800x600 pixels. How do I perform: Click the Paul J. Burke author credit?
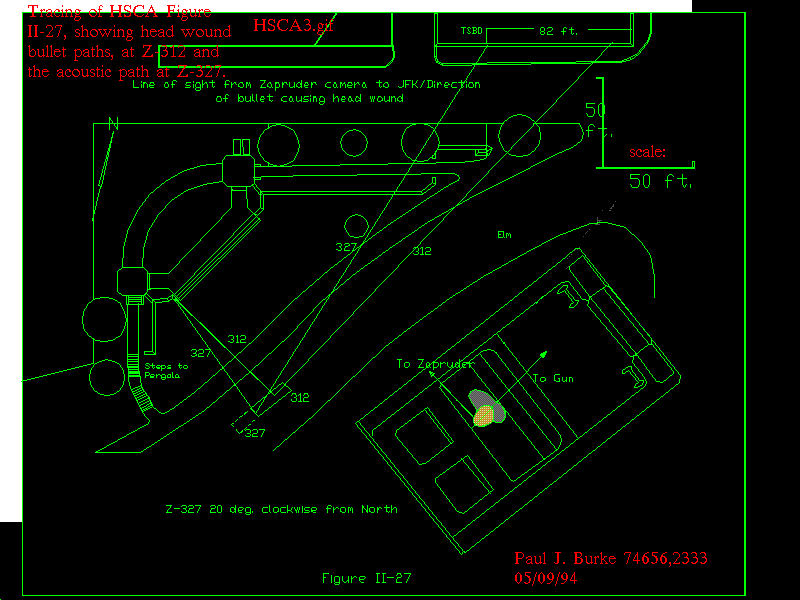point(611,559)
